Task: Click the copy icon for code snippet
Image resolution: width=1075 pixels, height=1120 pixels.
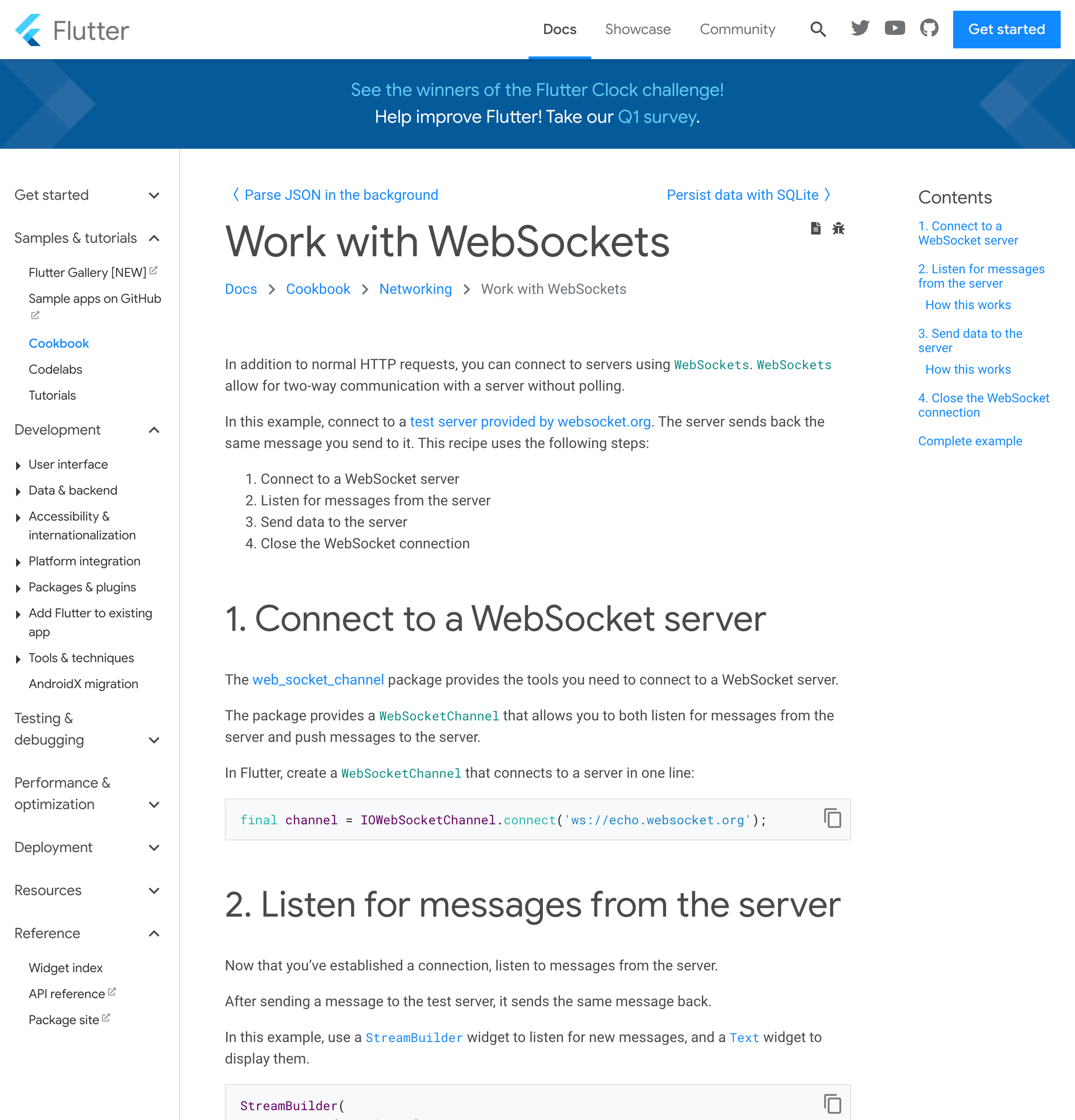Action: pyautogui.click(x=832, y=818)
